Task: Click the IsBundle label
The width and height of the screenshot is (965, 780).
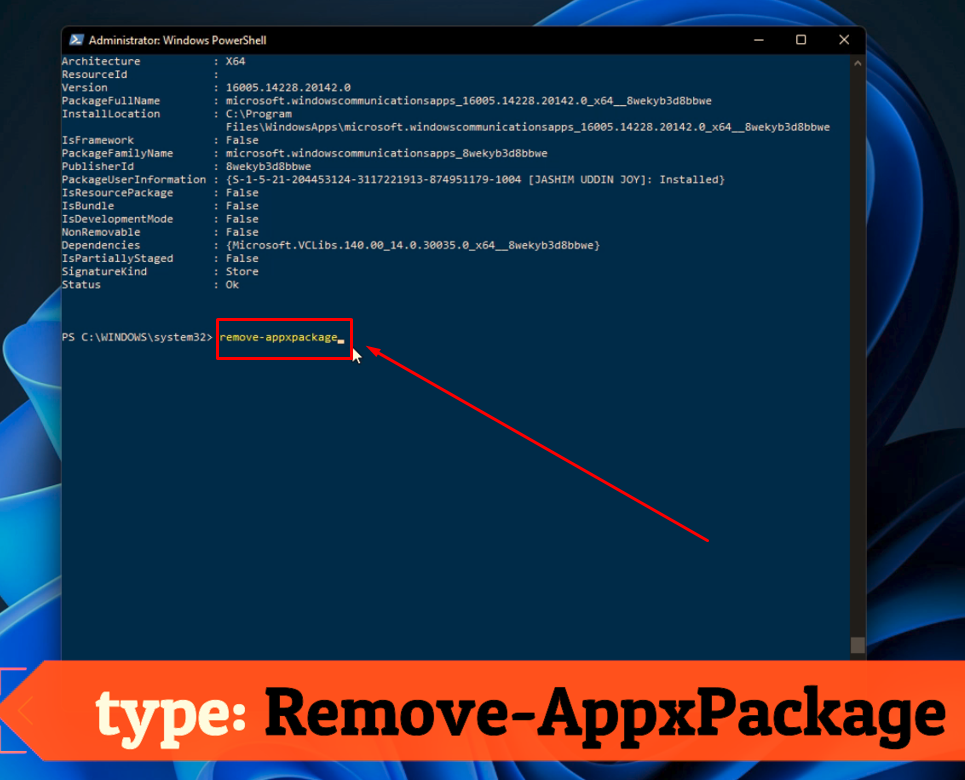Action: point(88,206)
